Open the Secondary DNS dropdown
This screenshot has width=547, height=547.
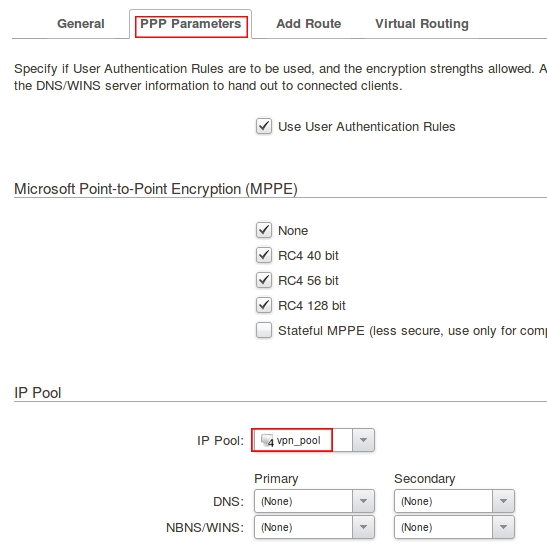click(x=503, y=501)
